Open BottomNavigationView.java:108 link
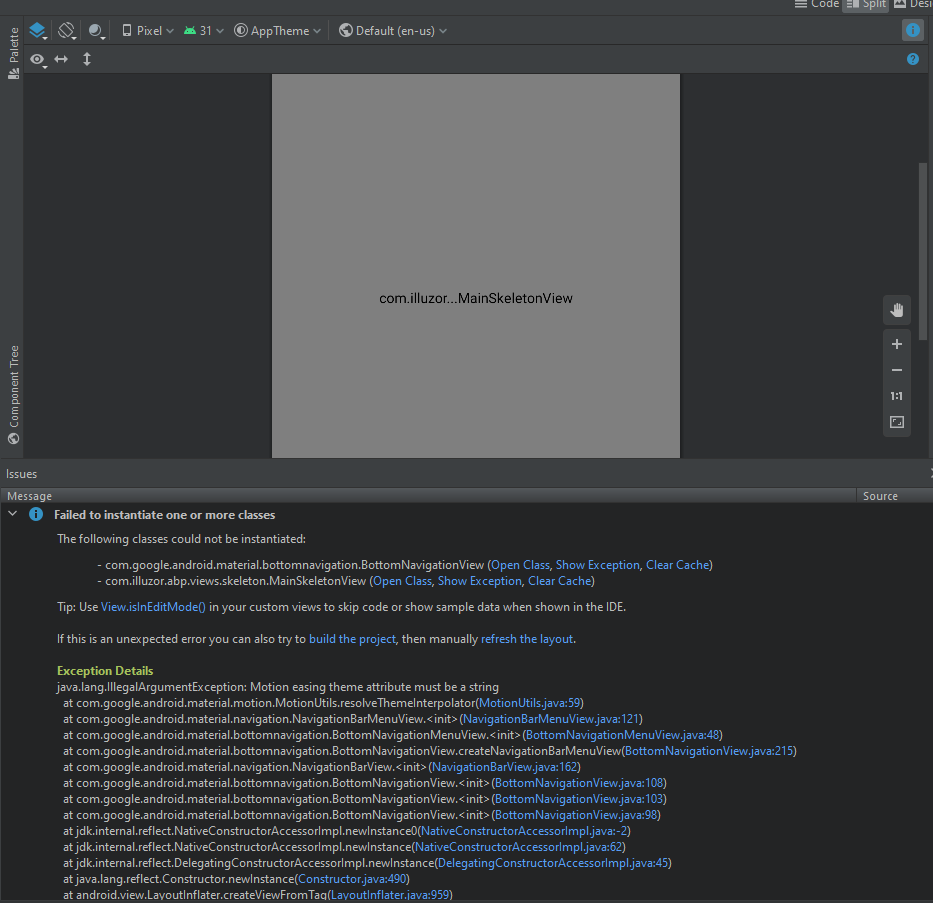The height and width of the screenshot is (903, 933). pos(578,783)
